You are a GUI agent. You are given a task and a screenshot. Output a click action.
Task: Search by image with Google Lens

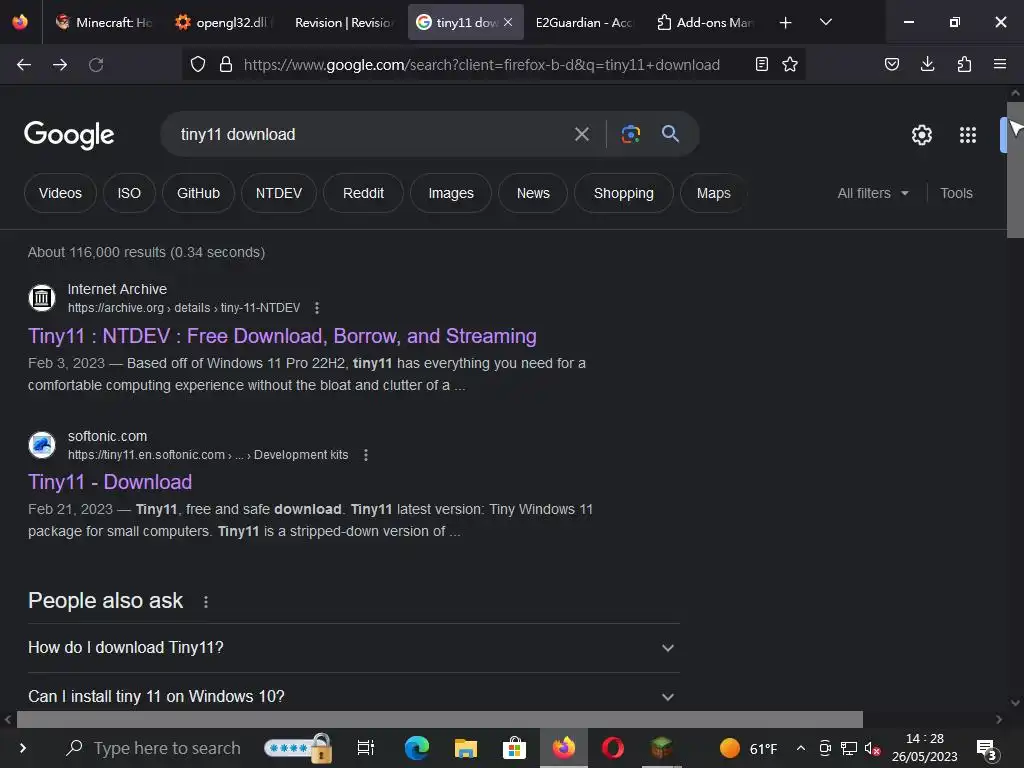pos(630,135)
